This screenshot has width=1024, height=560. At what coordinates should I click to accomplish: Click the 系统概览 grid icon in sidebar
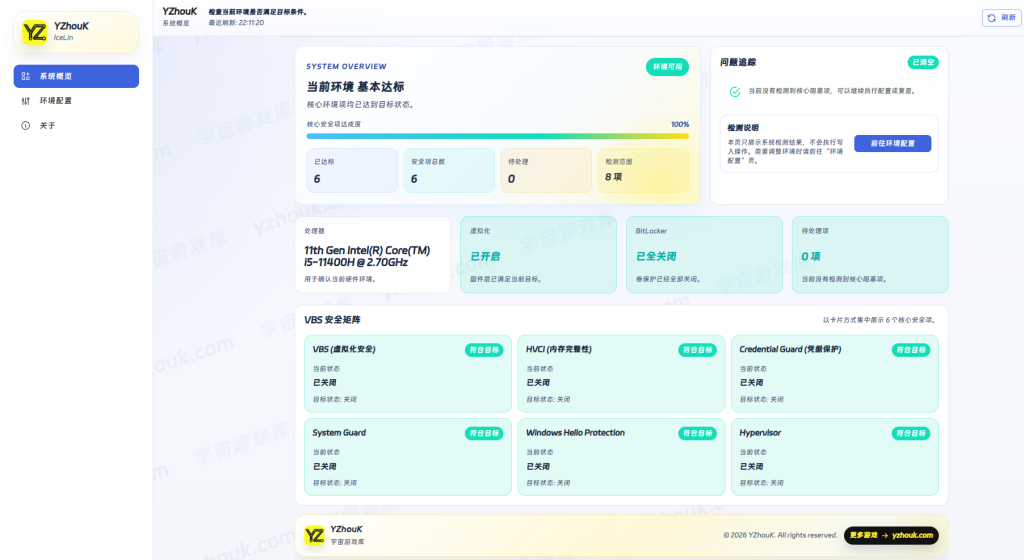pos(25,76)
